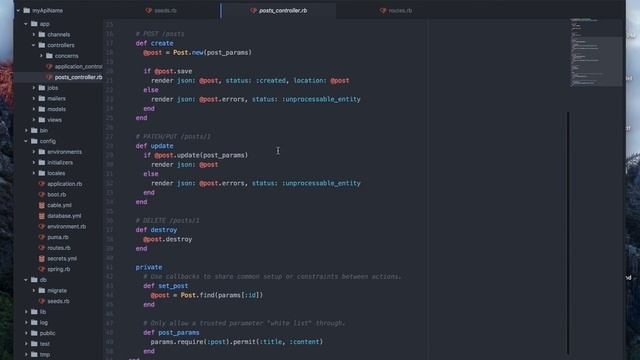This screenshot has width=640, height=360.
Task: Click the tmp folder icon
Action: [34, 354]
